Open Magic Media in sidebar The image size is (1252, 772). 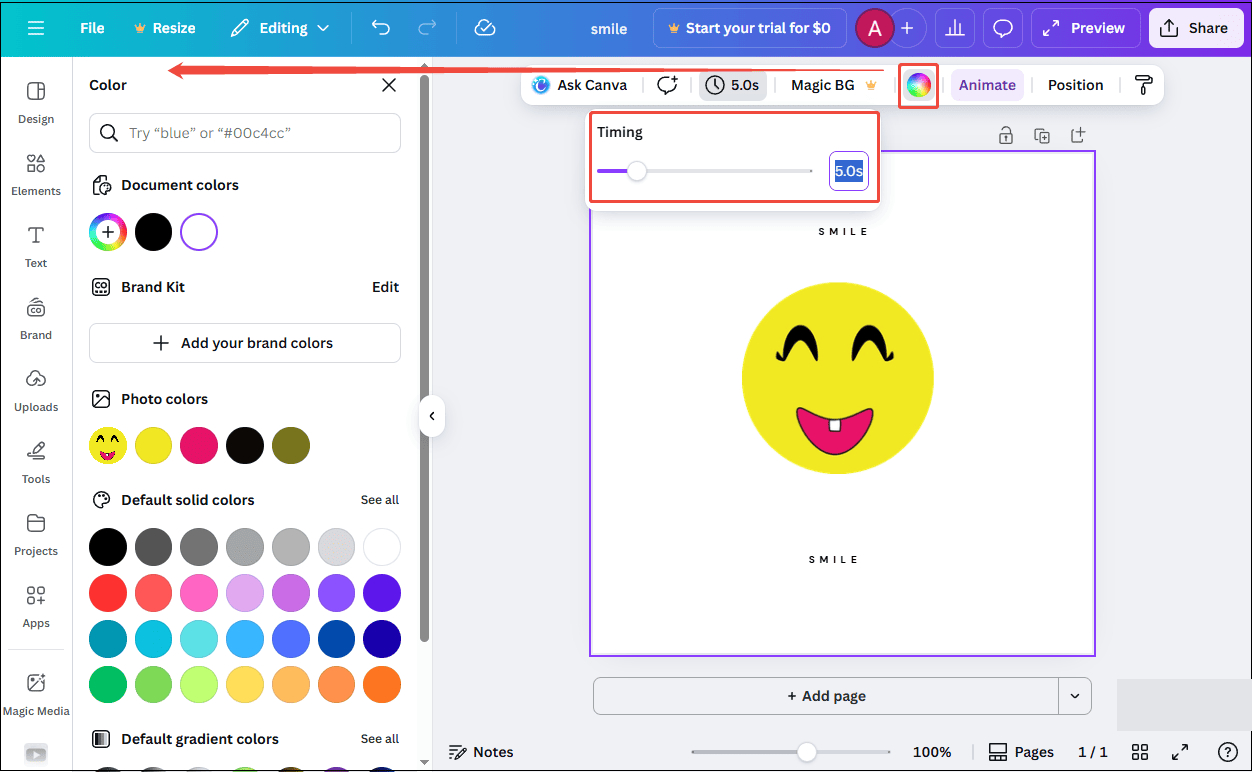[36, 695]
